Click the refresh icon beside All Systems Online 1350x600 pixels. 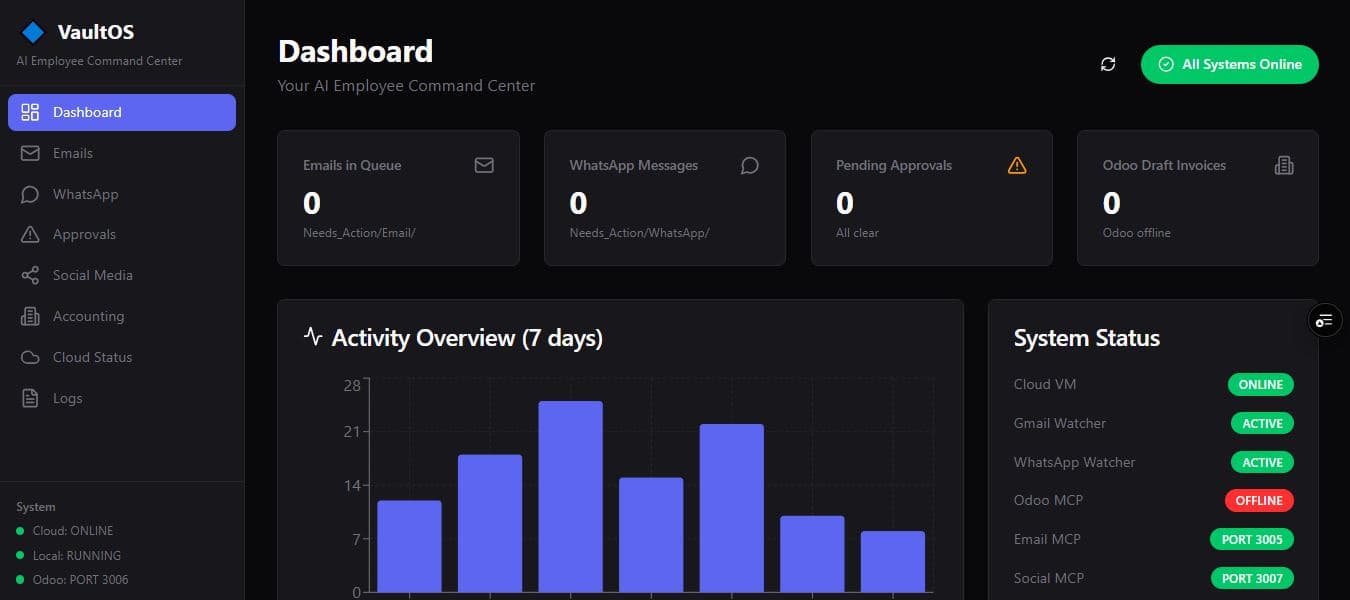coord(1108,64)
